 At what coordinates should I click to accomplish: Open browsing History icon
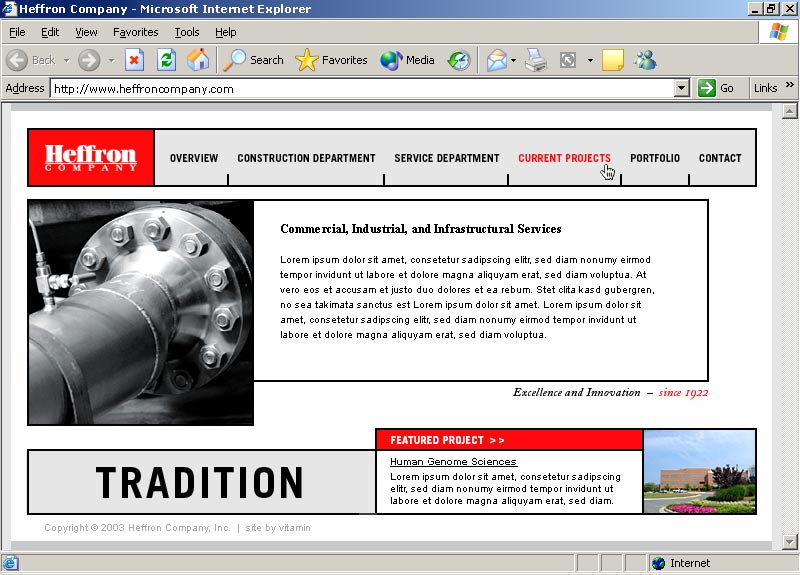(458, 60)
